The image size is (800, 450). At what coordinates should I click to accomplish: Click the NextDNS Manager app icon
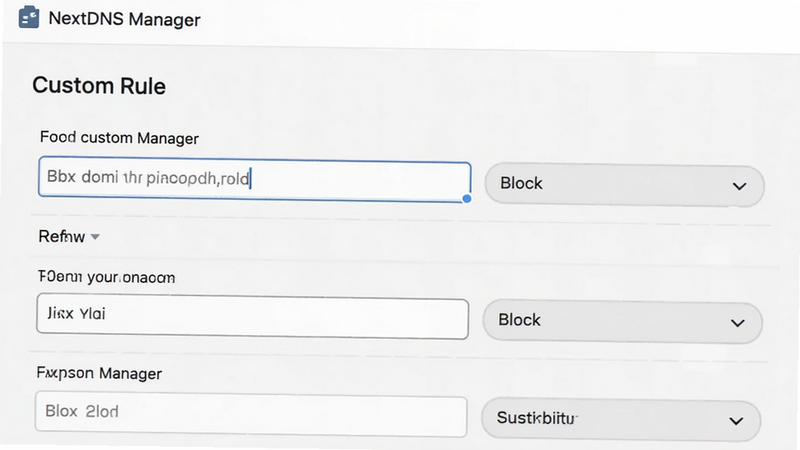[x=29, y=17]
